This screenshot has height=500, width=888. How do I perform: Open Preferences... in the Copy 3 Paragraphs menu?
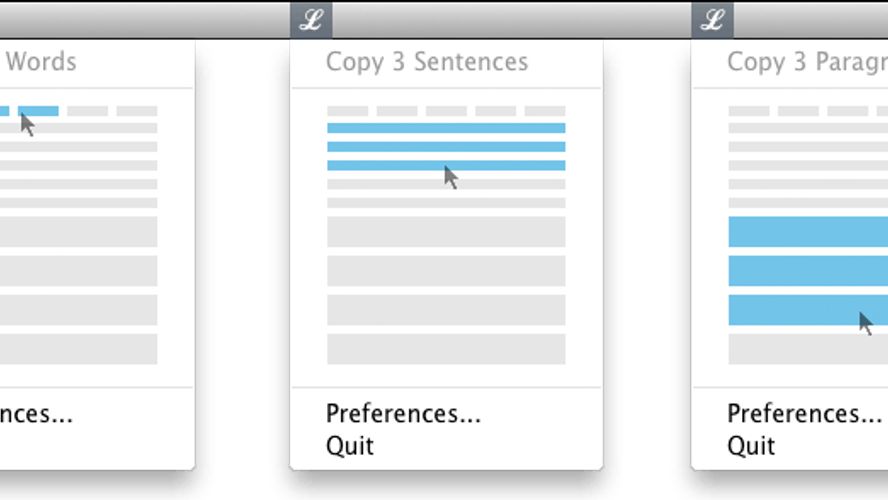point(804,414)
